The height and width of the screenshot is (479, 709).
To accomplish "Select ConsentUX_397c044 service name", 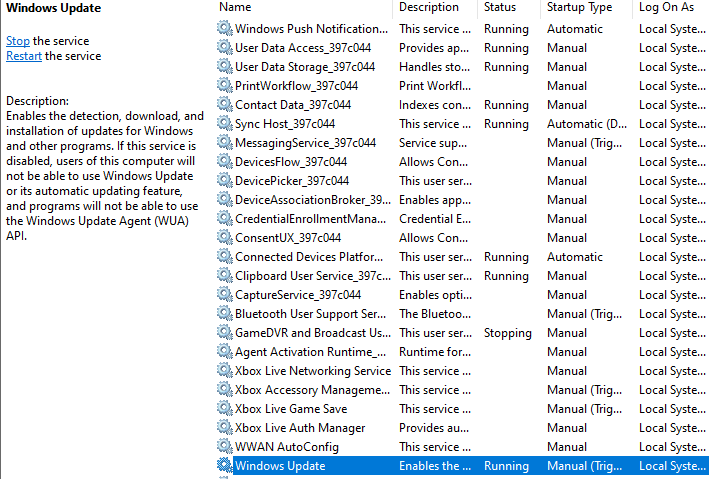I will tap(288, 238).
